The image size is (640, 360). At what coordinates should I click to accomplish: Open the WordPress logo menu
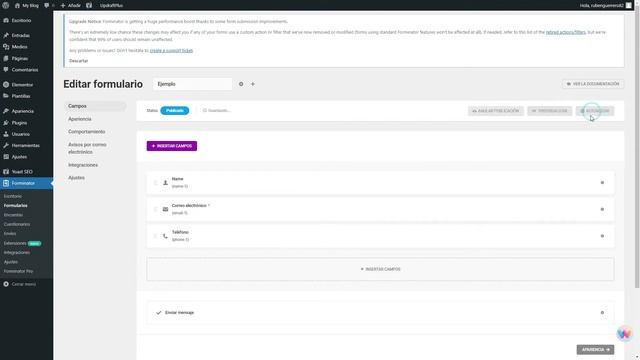tap(5, 5)
